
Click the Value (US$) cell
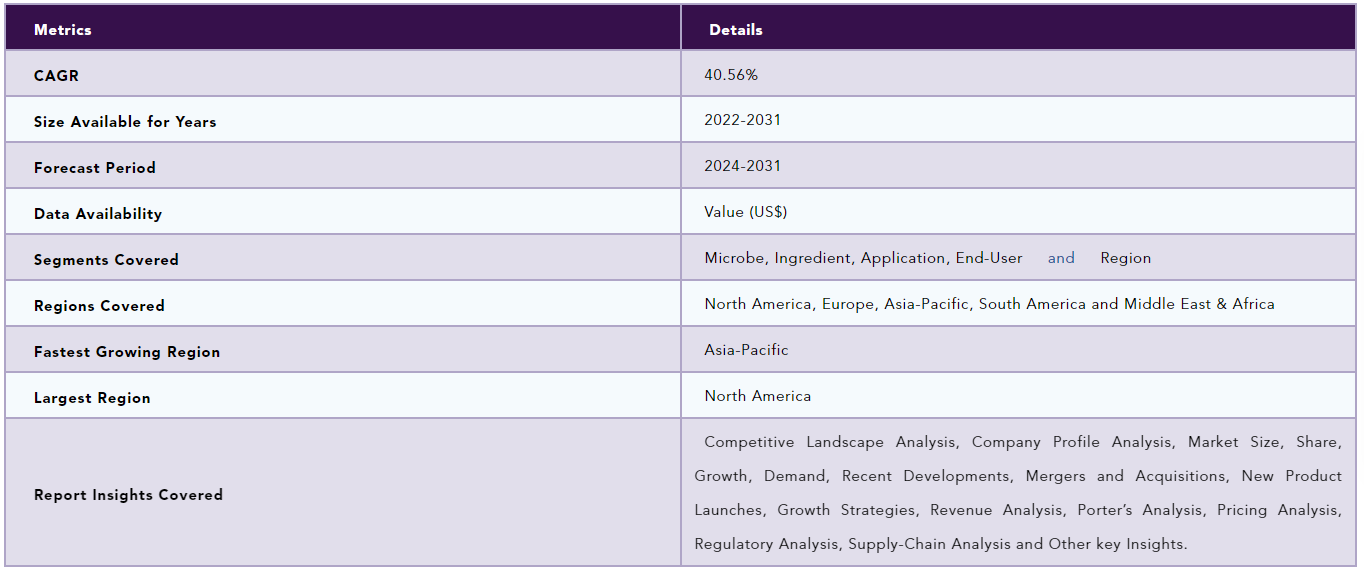coord(746,212)
